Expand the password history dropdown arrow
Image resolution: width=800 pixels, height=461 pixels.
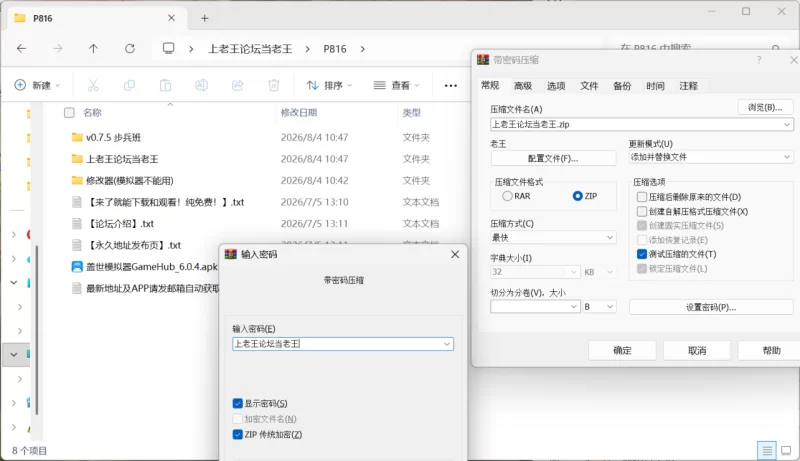click(x=447, y=344)
